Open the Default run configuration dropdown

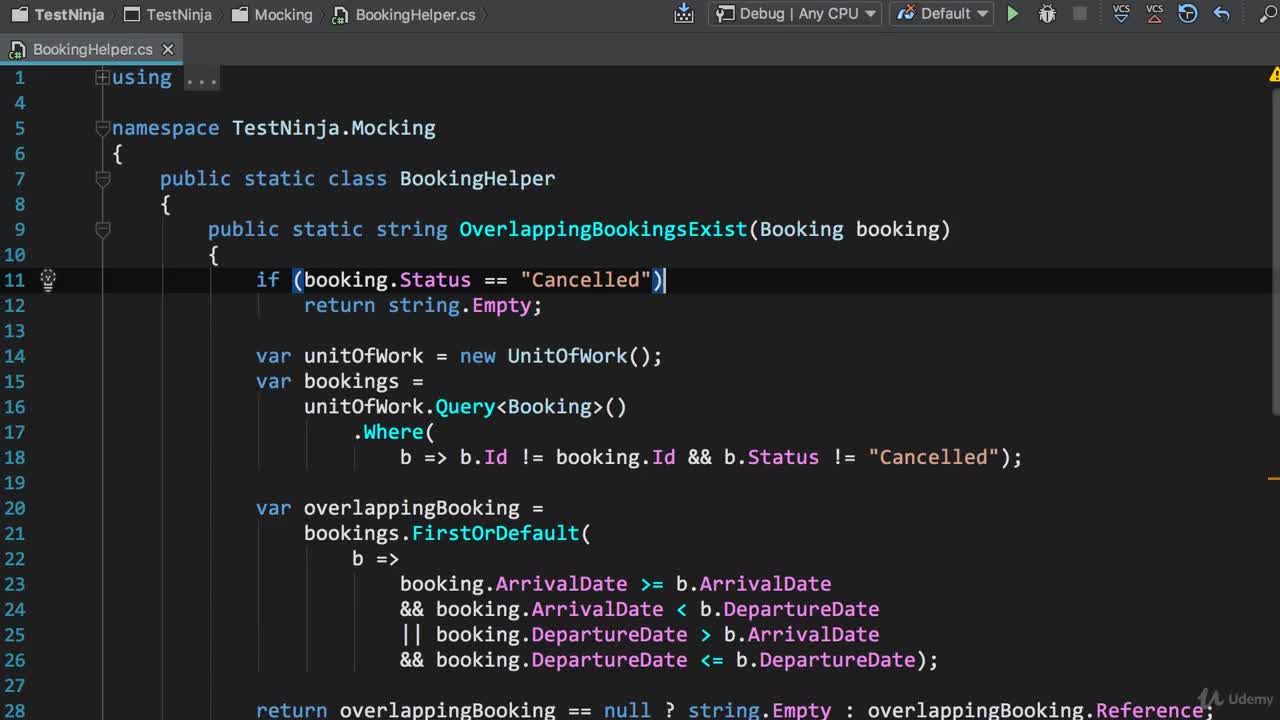point(941,14)
